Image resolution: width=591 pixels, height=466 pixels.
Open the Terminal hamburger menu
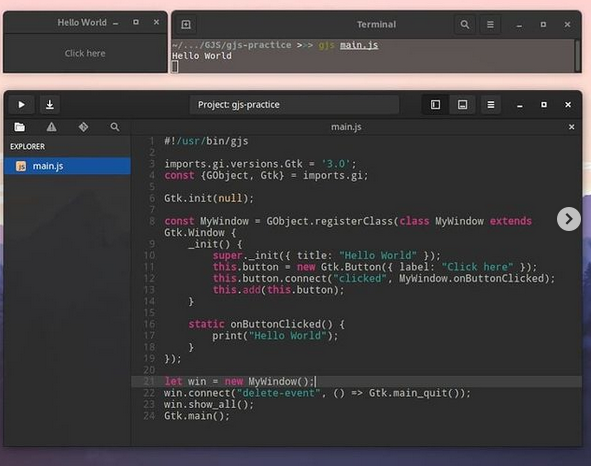click(490, 25)
